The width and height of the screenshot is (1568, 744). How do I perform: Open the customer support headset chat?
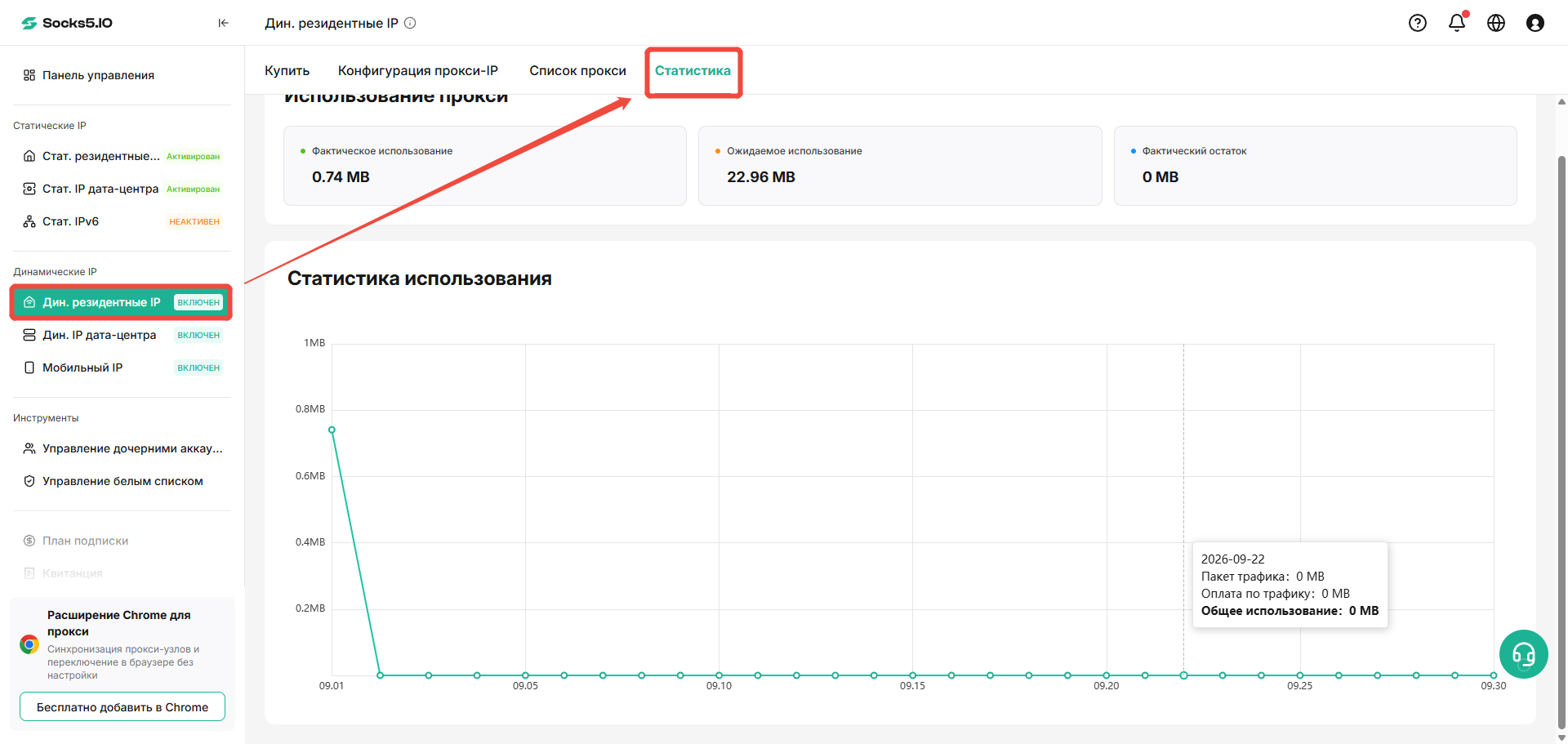point(1524,654)
